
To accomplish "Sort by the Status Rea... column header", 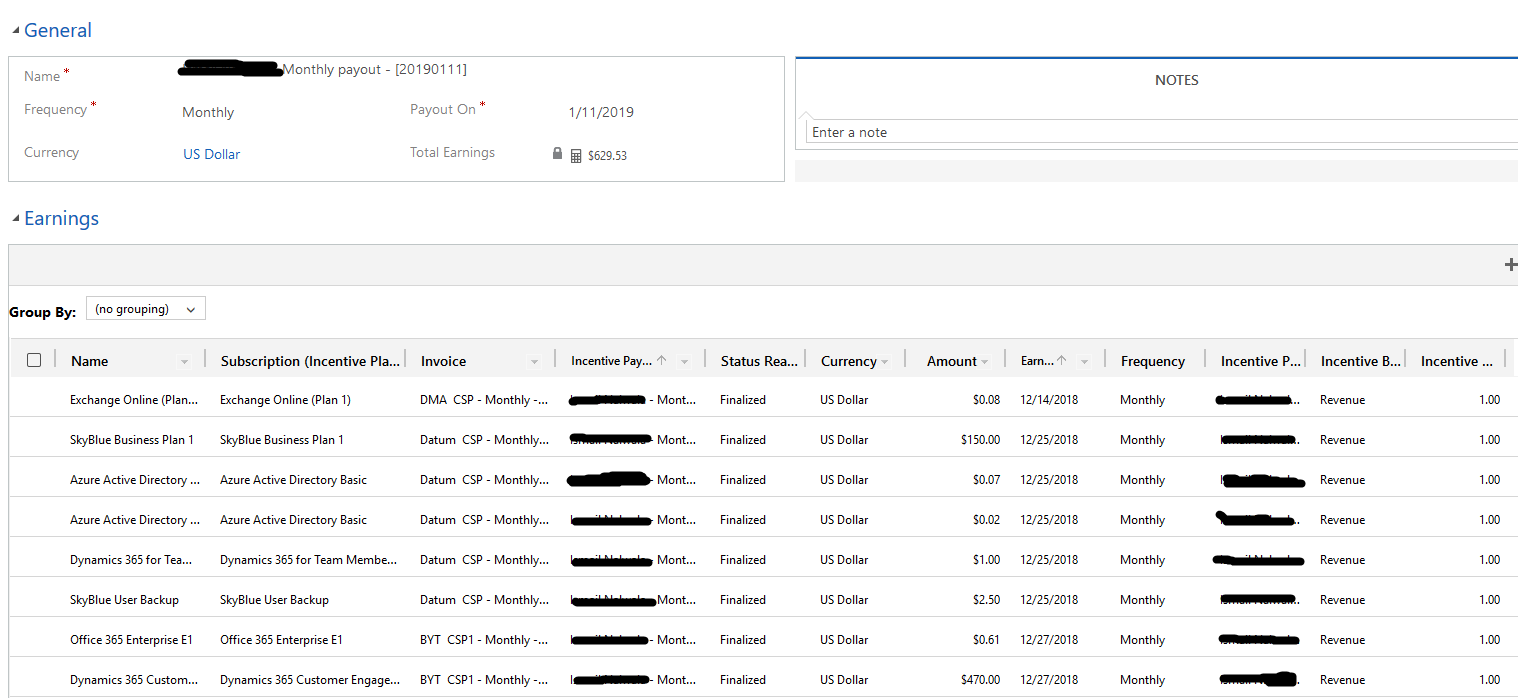I will (x=759, y=361).
